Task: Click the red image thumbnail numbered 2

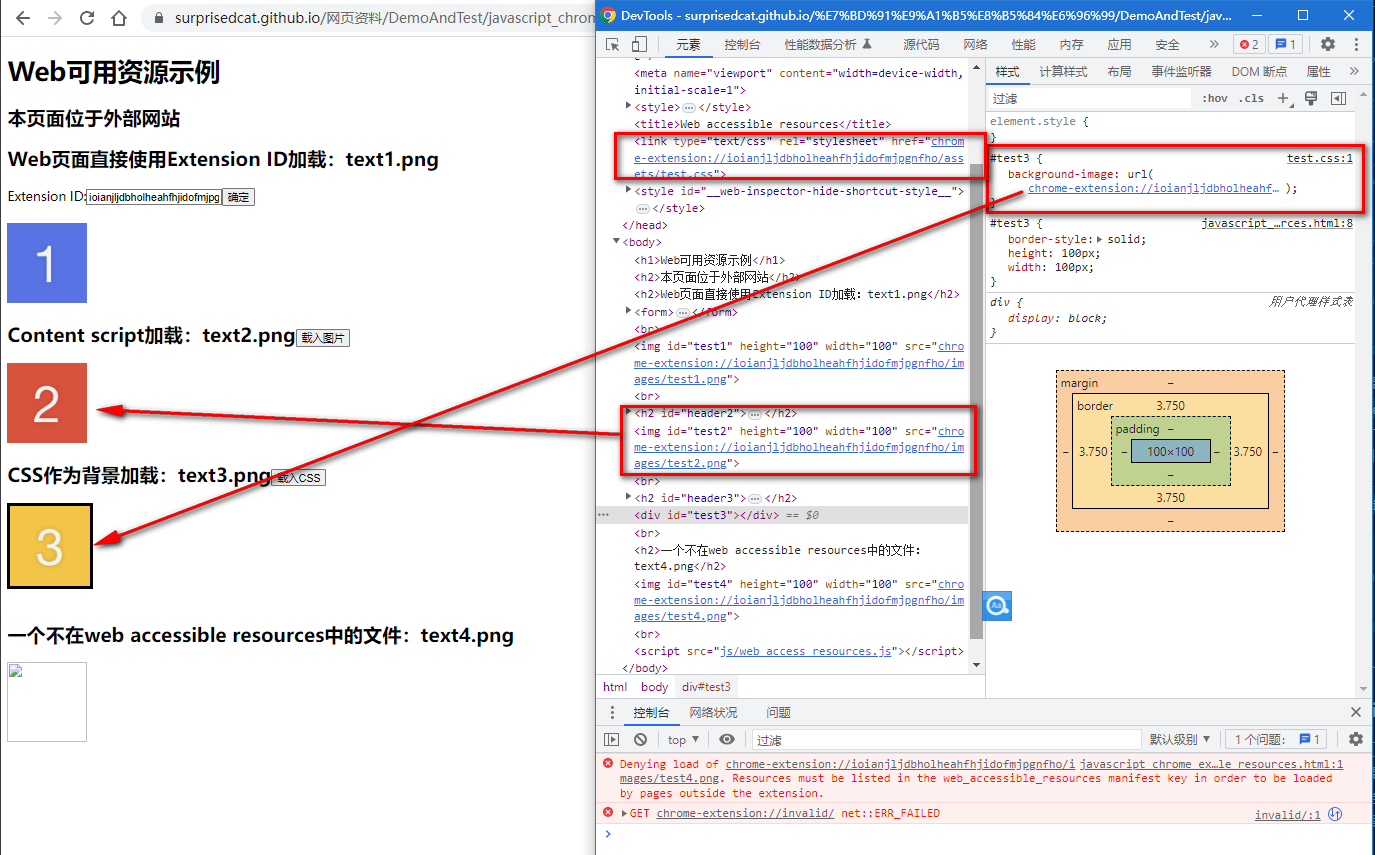Action: pos(47,403)
